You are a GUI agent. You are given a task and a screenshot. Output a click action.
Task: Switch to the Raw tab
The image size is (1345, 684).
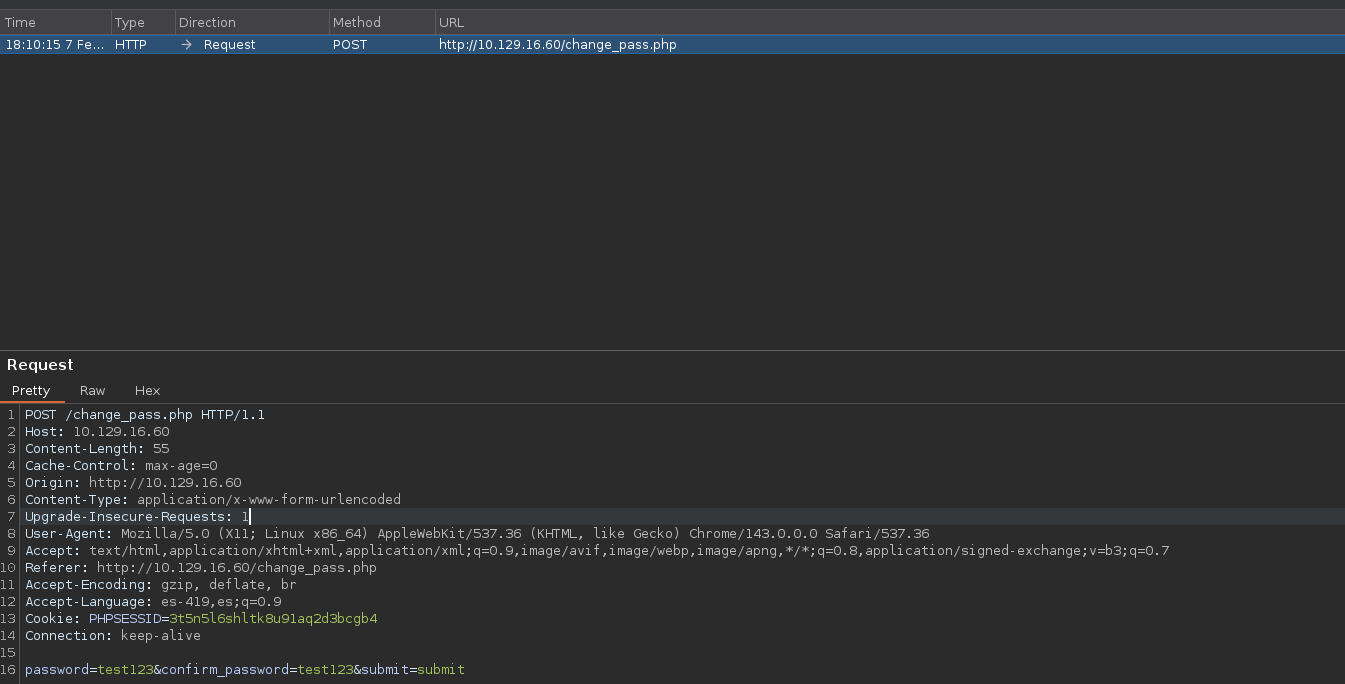click(92, 391)
